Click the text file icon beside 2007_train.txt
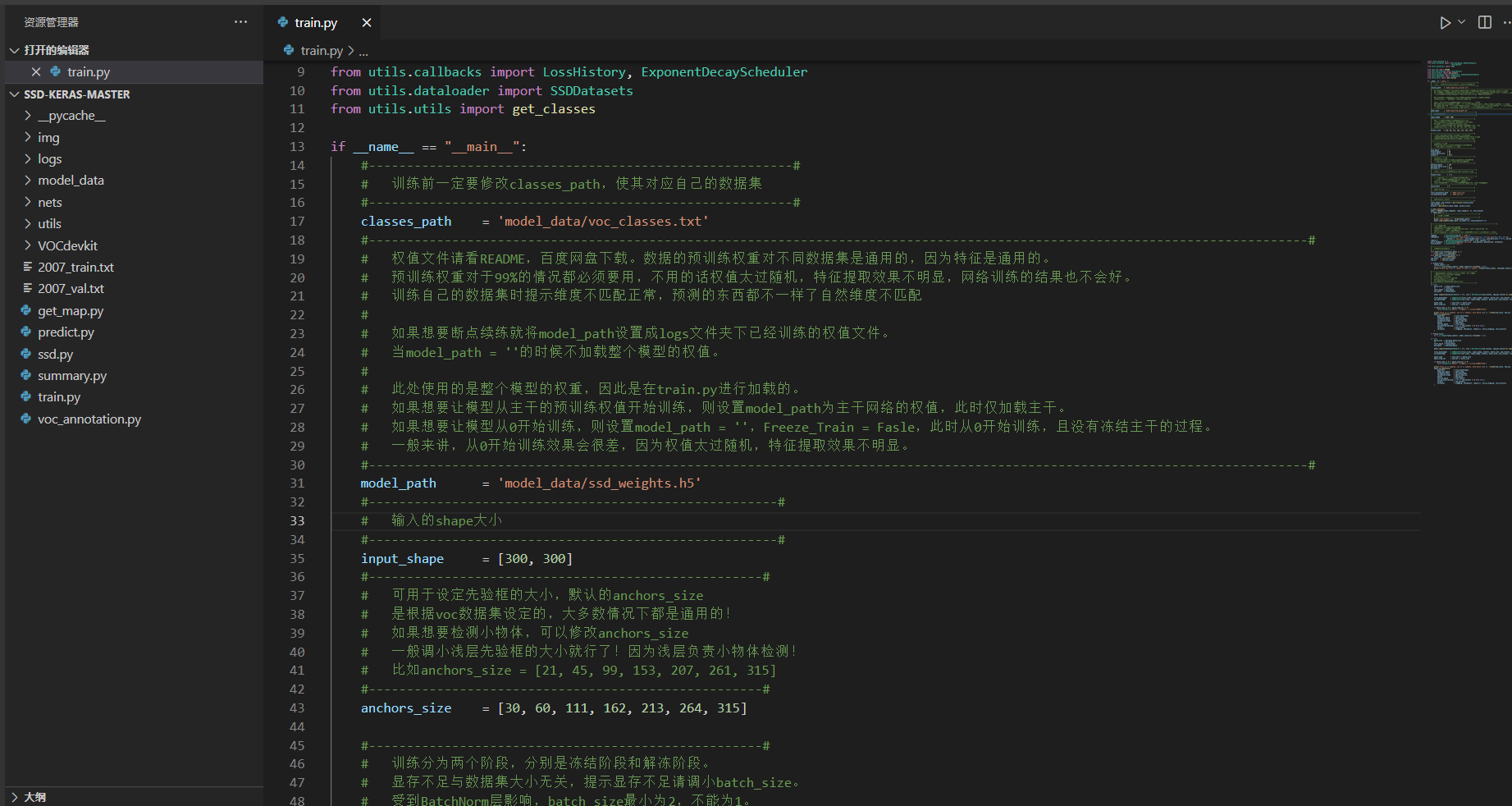Viewport: 1512px width, 806px height. (x=28, y=267)
